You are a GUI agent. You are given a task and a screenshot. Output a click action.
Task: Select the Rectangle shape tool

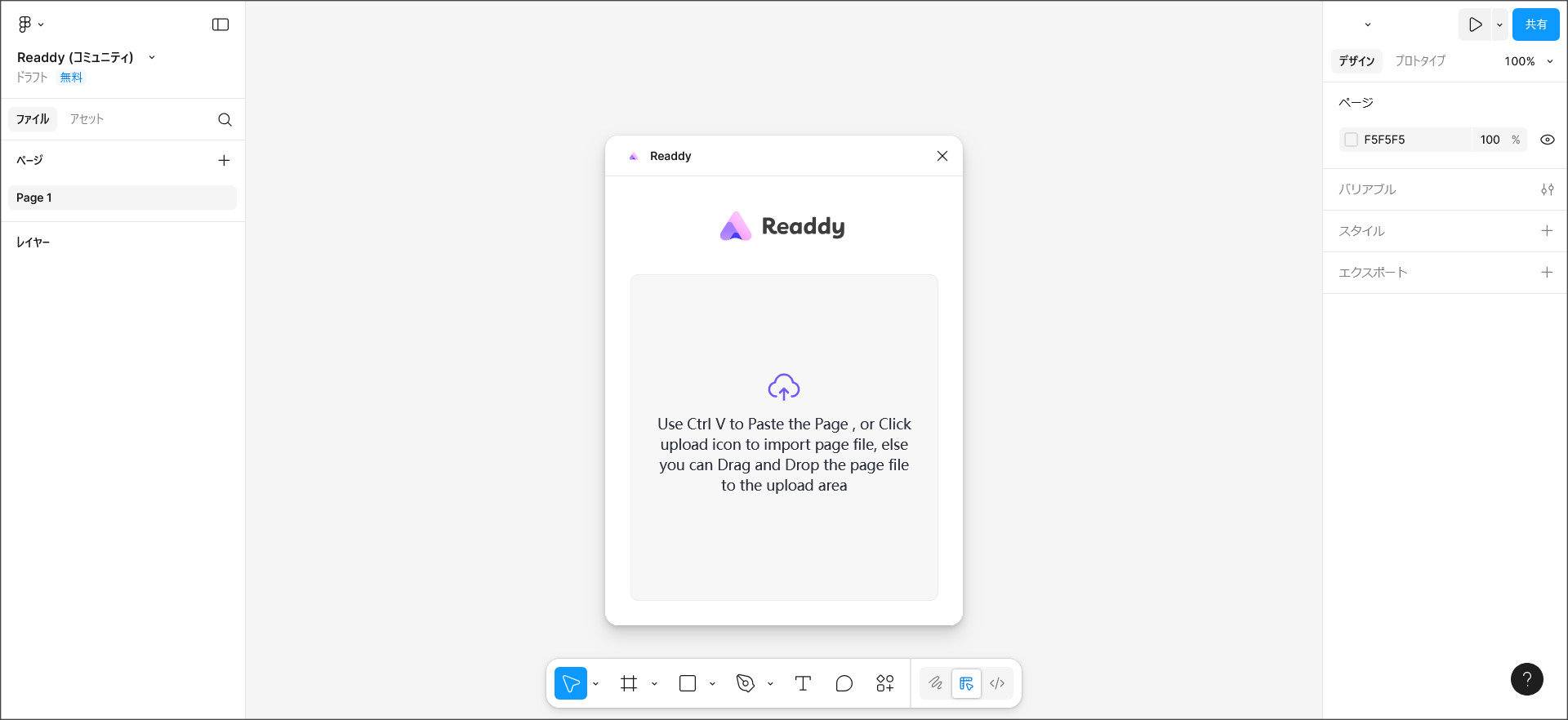(688, 683)
